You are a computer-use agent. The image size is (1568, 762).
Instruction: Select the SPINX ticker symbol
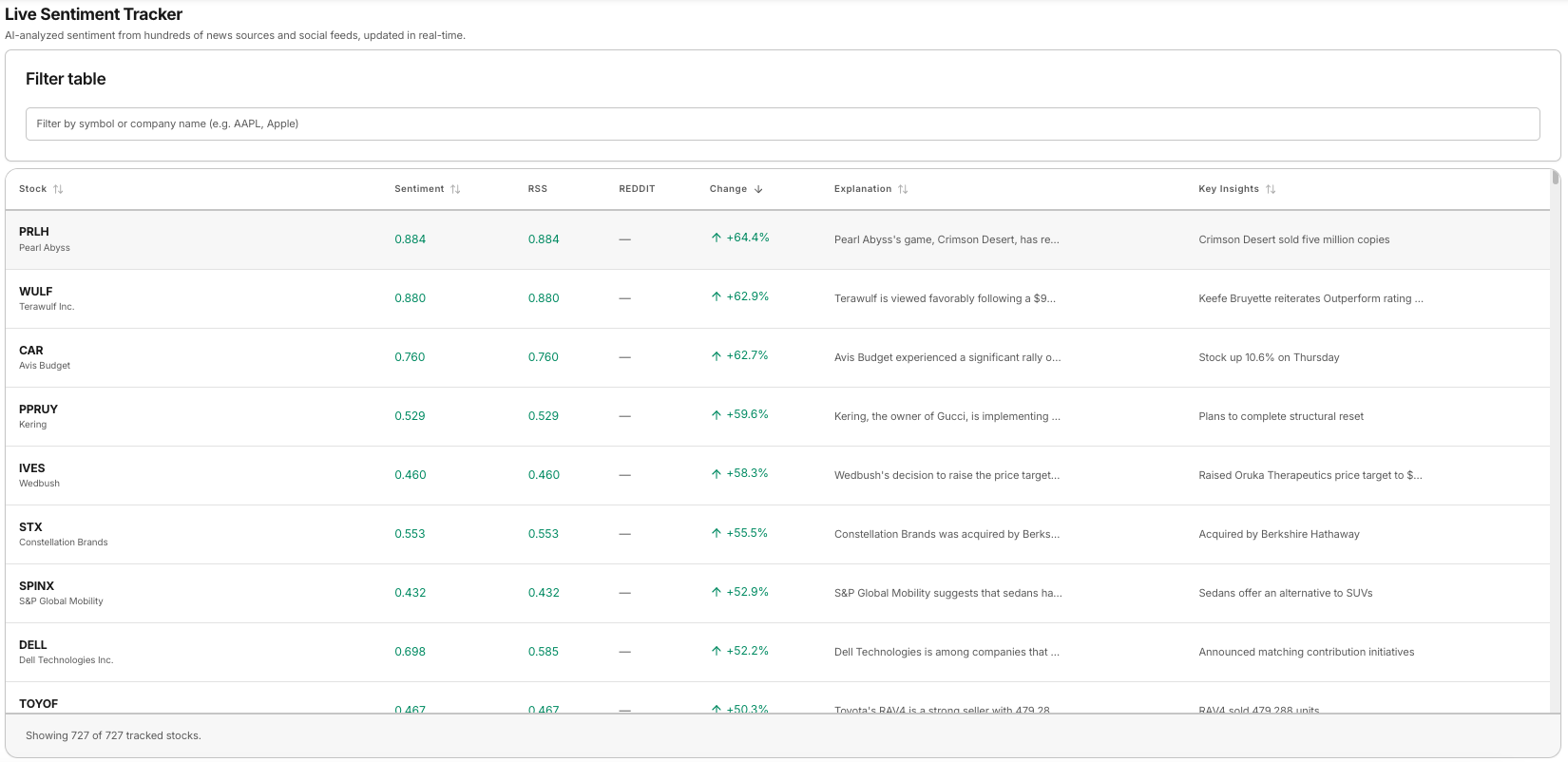37,586
